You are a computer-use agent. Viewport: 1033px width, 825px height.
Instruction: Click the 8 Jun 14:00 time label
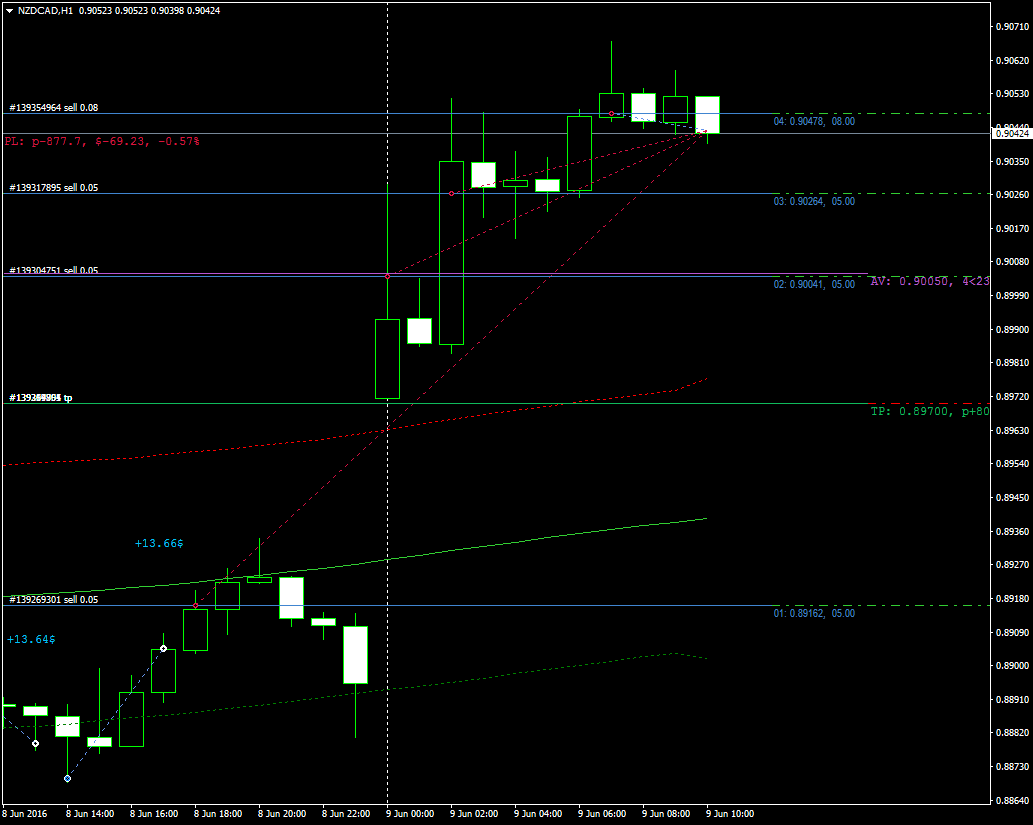pyautogui.click(x=90, y=813)
